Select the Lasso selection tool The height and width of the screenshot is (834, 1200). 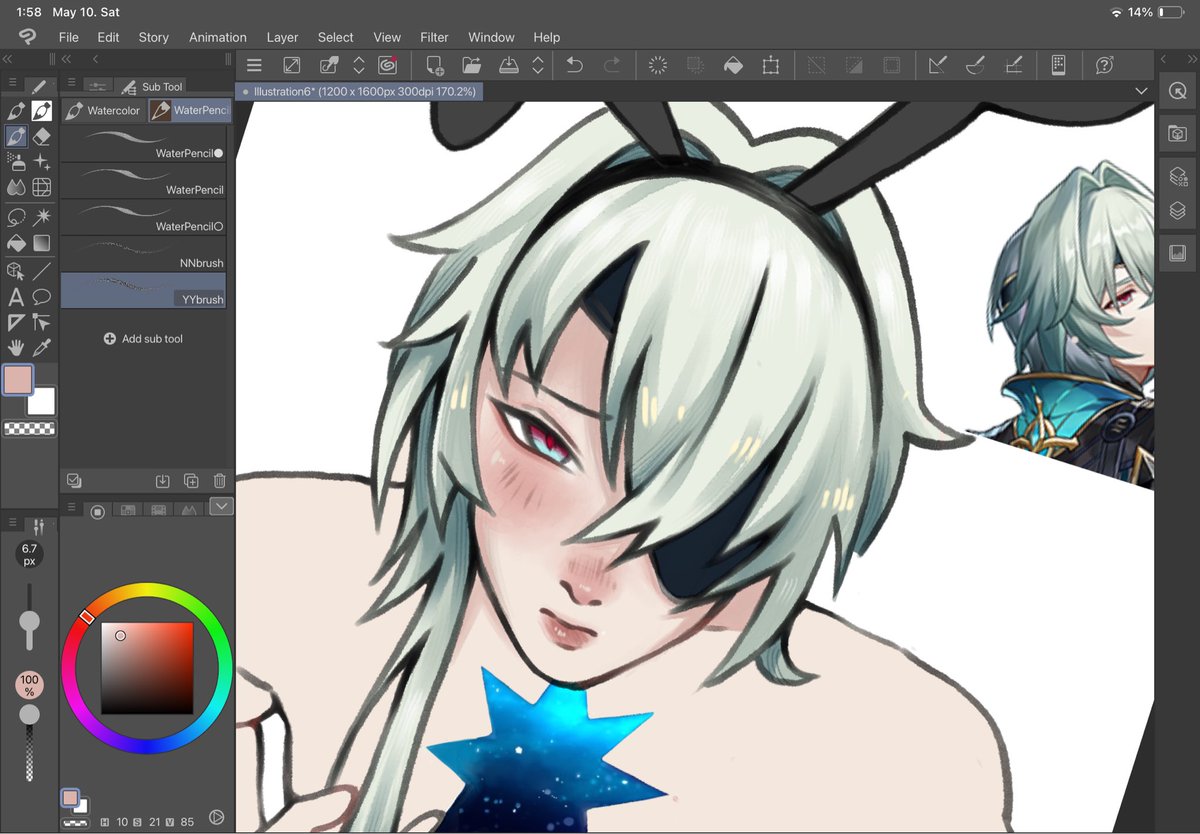tap(16, 216)
